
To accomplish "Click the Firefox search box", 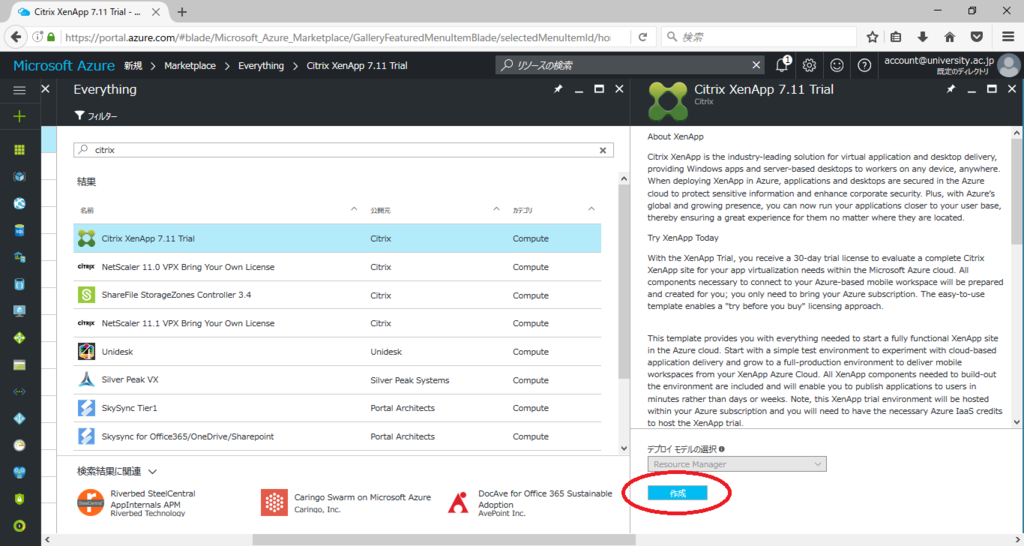I will [x=758, y=37].
